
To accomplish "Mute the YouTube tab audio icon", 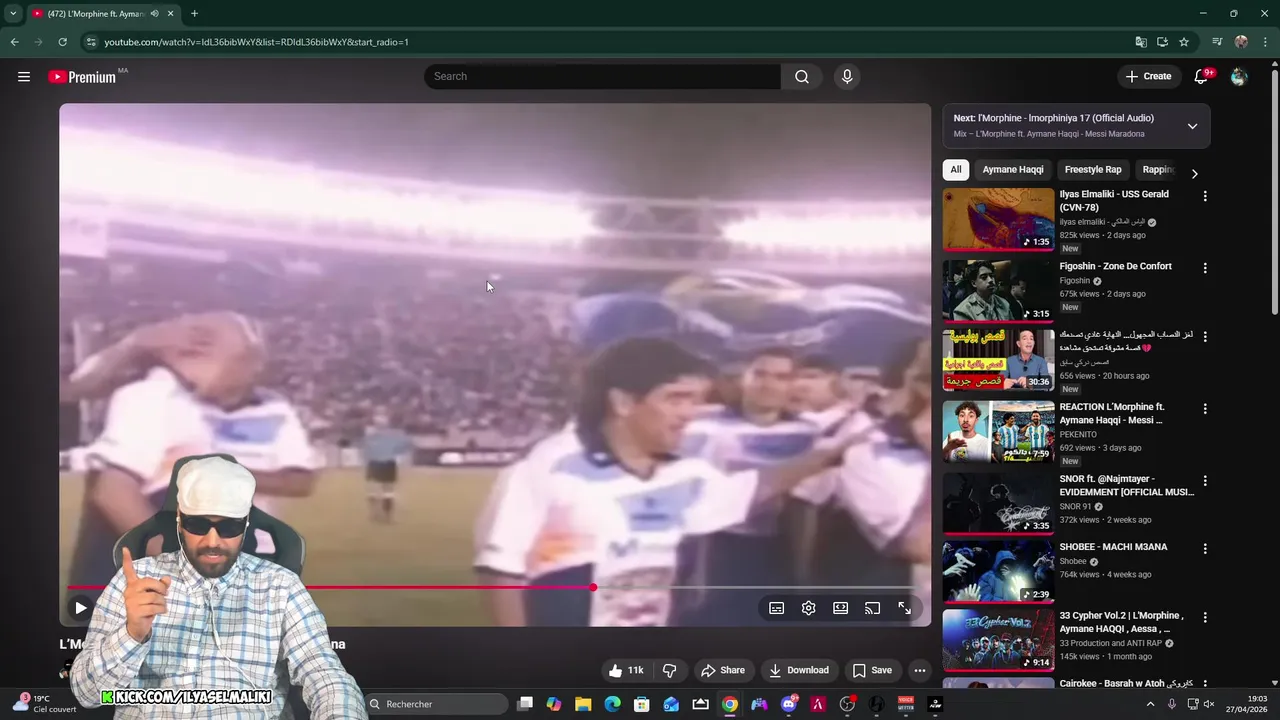I will (154, 14).
